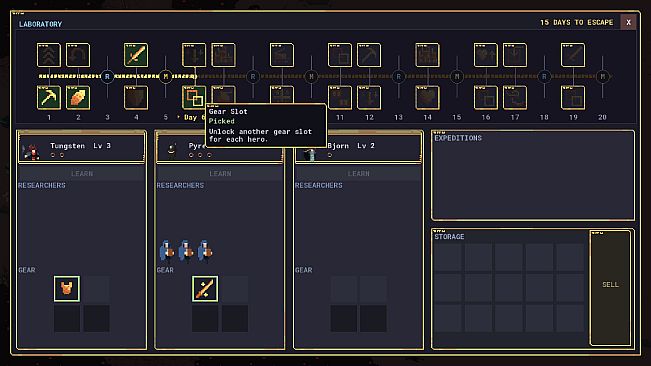The height and width of the screenshot is (366, 651).
Task: Select Tungsten Lv 3 hero header
Action: 81,148
